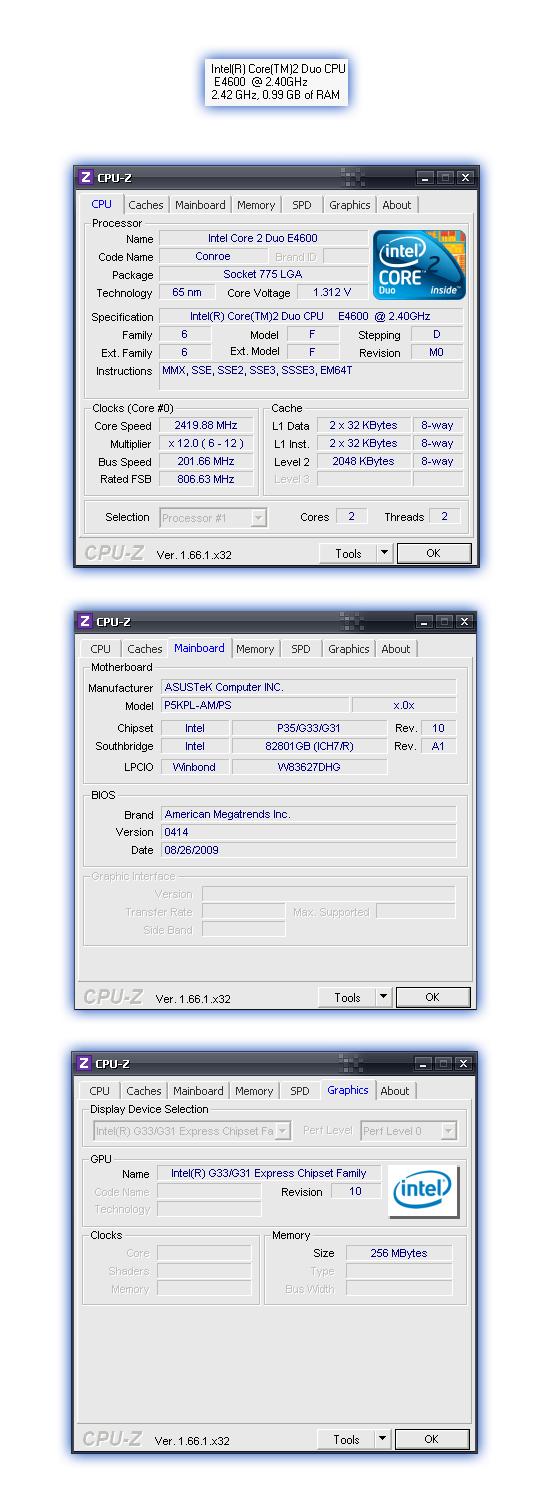Select the Memory tab in Mainboard window

pos(255,649)
